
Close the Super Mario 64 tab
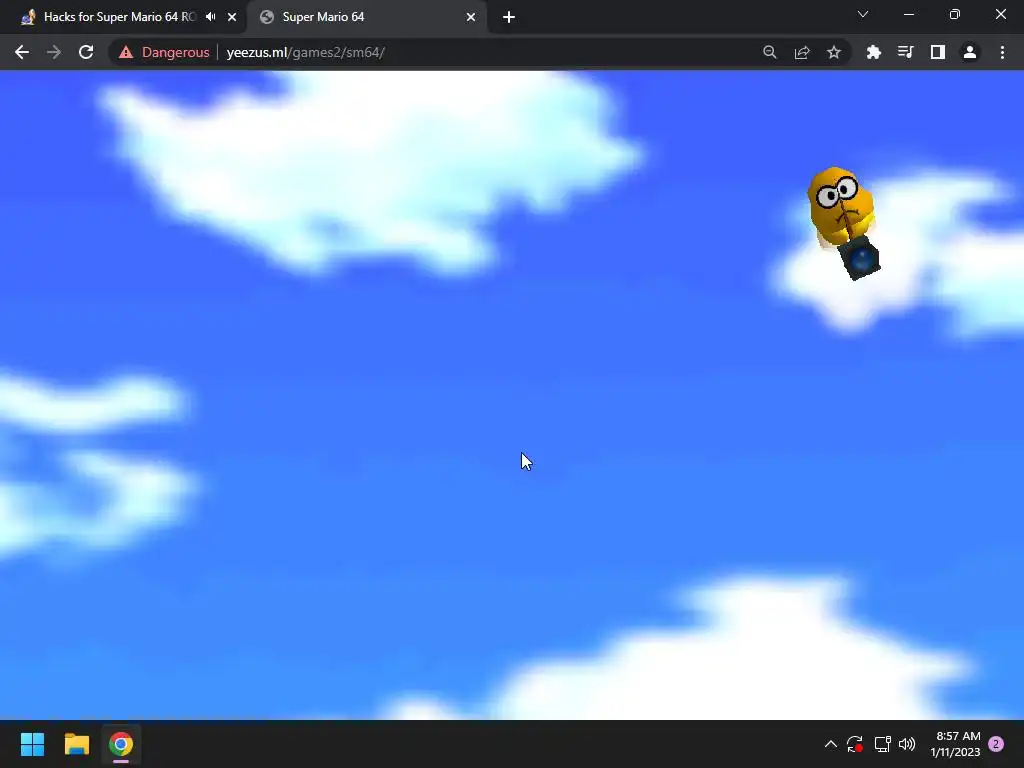point(471,17)
